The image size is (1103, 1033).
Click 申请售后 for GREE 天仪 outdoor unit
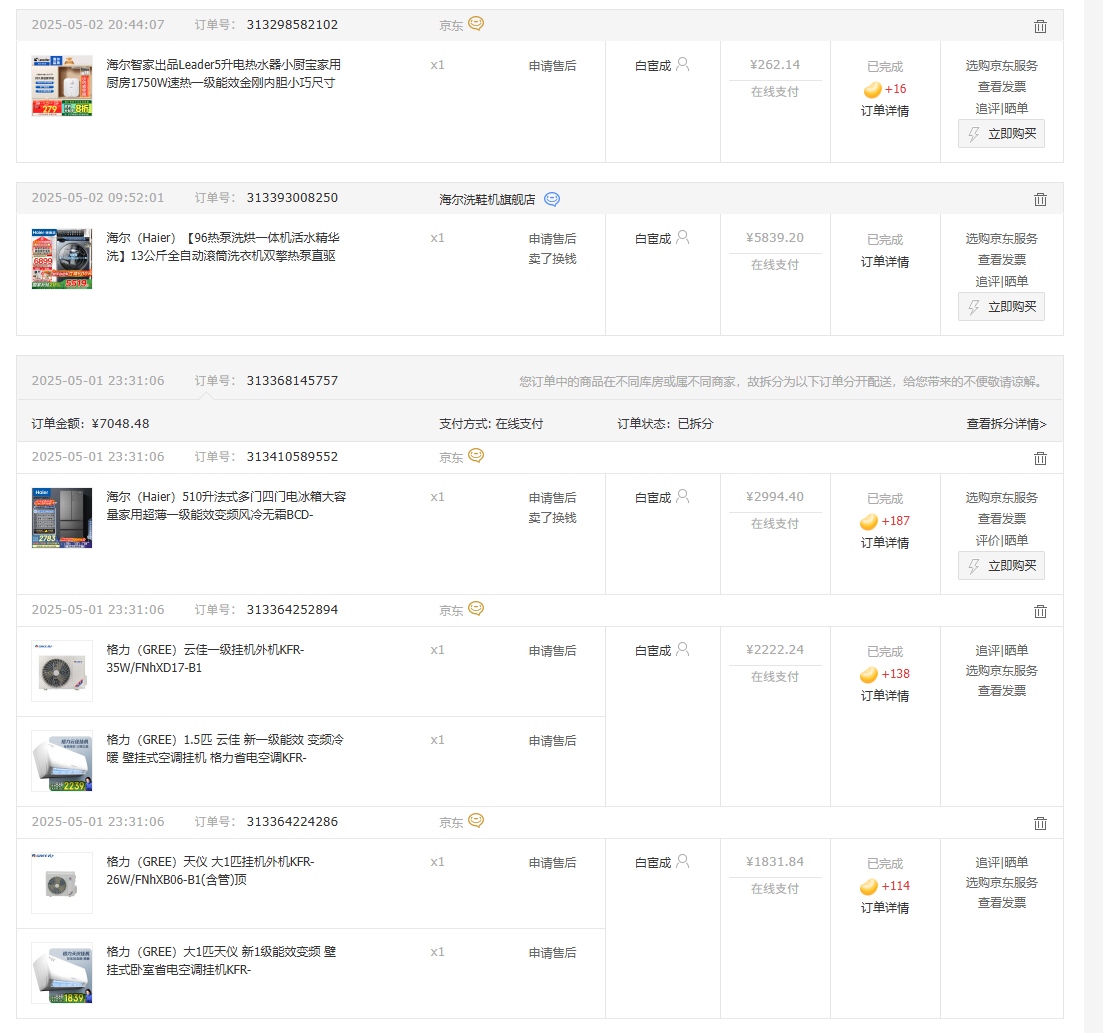[x=552, y=863]
